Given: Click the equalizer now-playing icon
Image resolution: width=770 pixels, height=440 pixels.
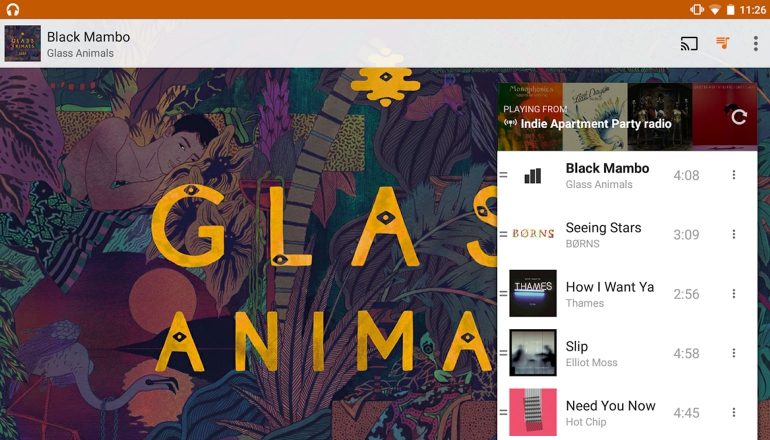Looking at the screenshot, I should pyautogui.click(x=533, y=175).
